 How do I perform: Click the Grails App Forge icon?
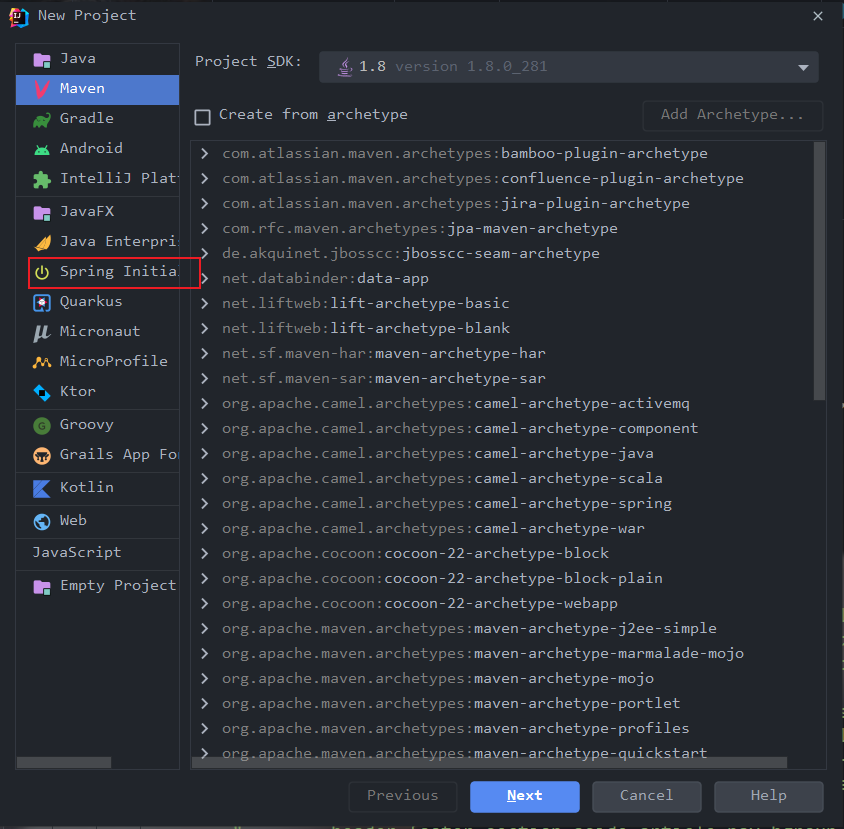pyautogui.click(x=41, y=455)
